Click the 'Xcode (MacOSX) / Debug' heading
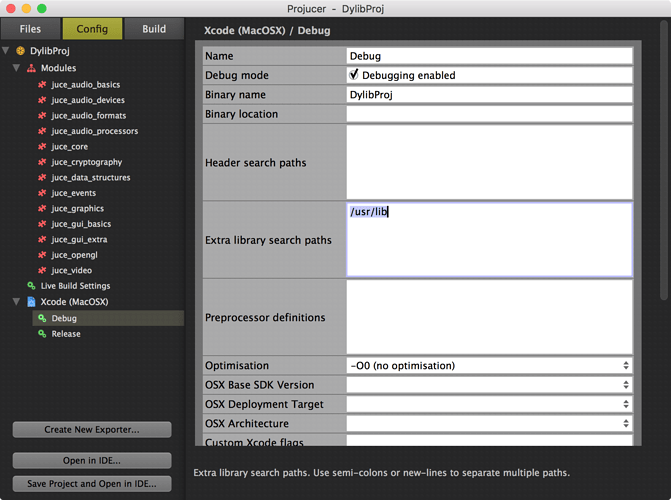The height and width of the screenshot is (500, 671). 267,30
